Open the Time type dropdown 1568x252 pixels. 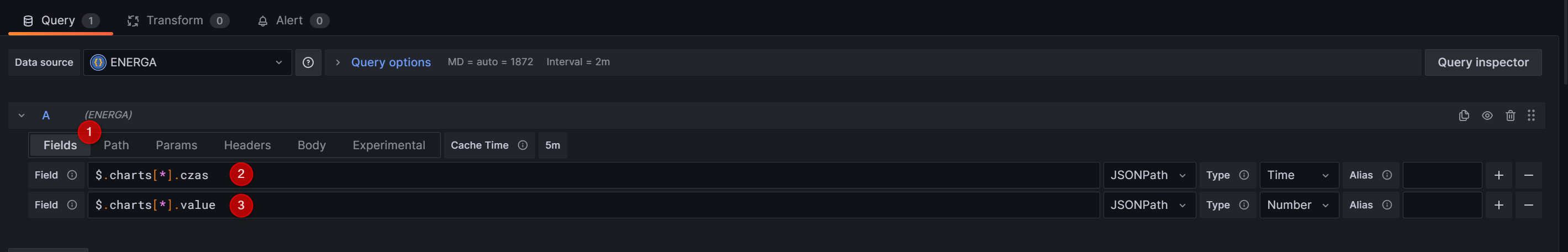click(1298, 175)
